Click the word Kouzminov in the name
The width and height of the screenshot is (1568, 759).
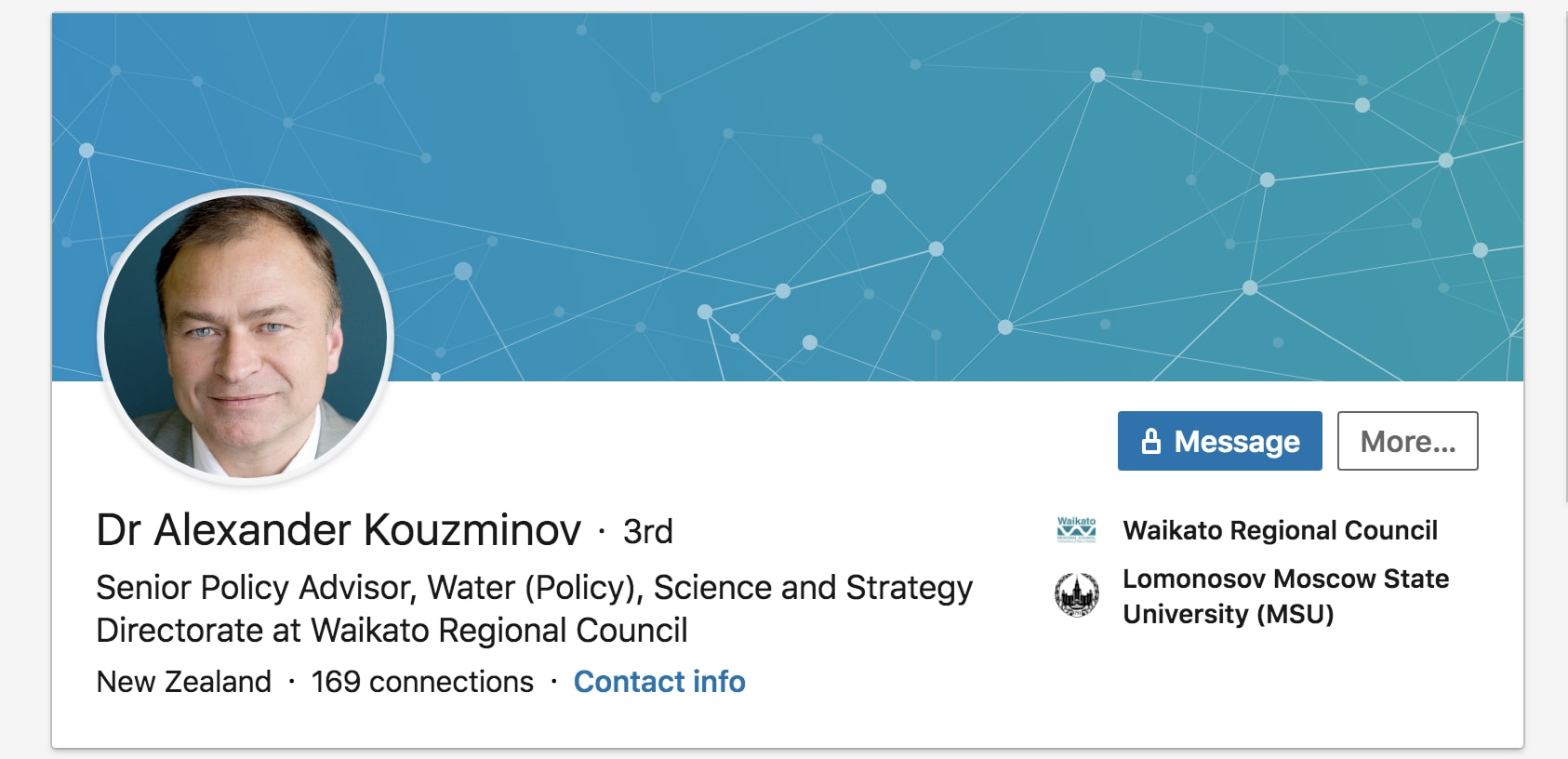pyautogui.click(x=472, y=530)
